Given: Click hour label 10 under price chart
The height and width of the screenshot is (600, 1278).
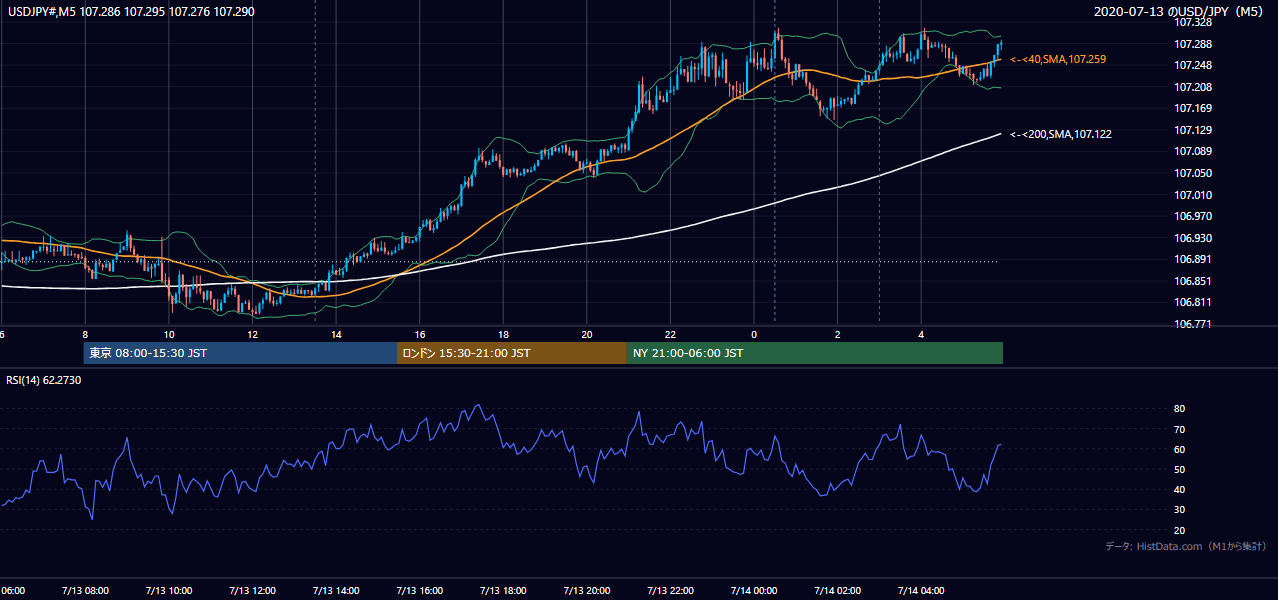Looking at the screenshot, I should [x=169, y=334].
